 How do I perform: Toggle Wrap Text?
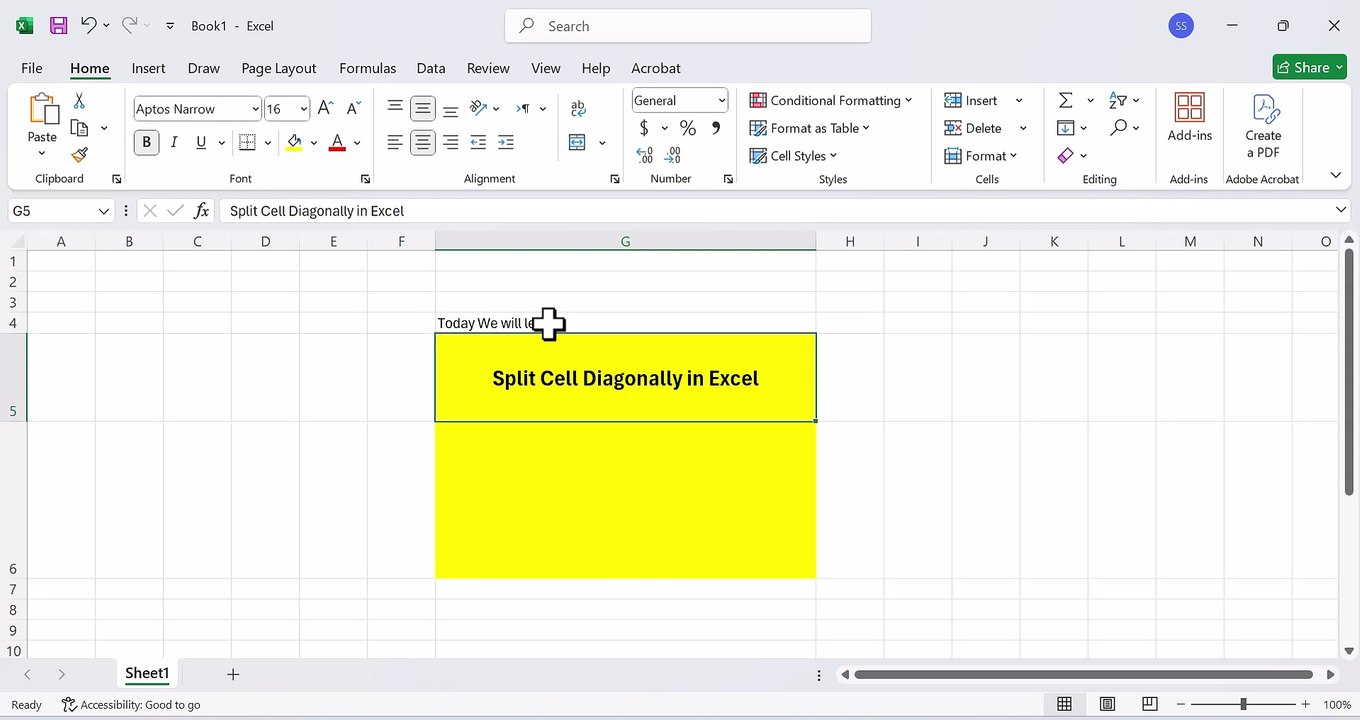click(x=578, y=108)
